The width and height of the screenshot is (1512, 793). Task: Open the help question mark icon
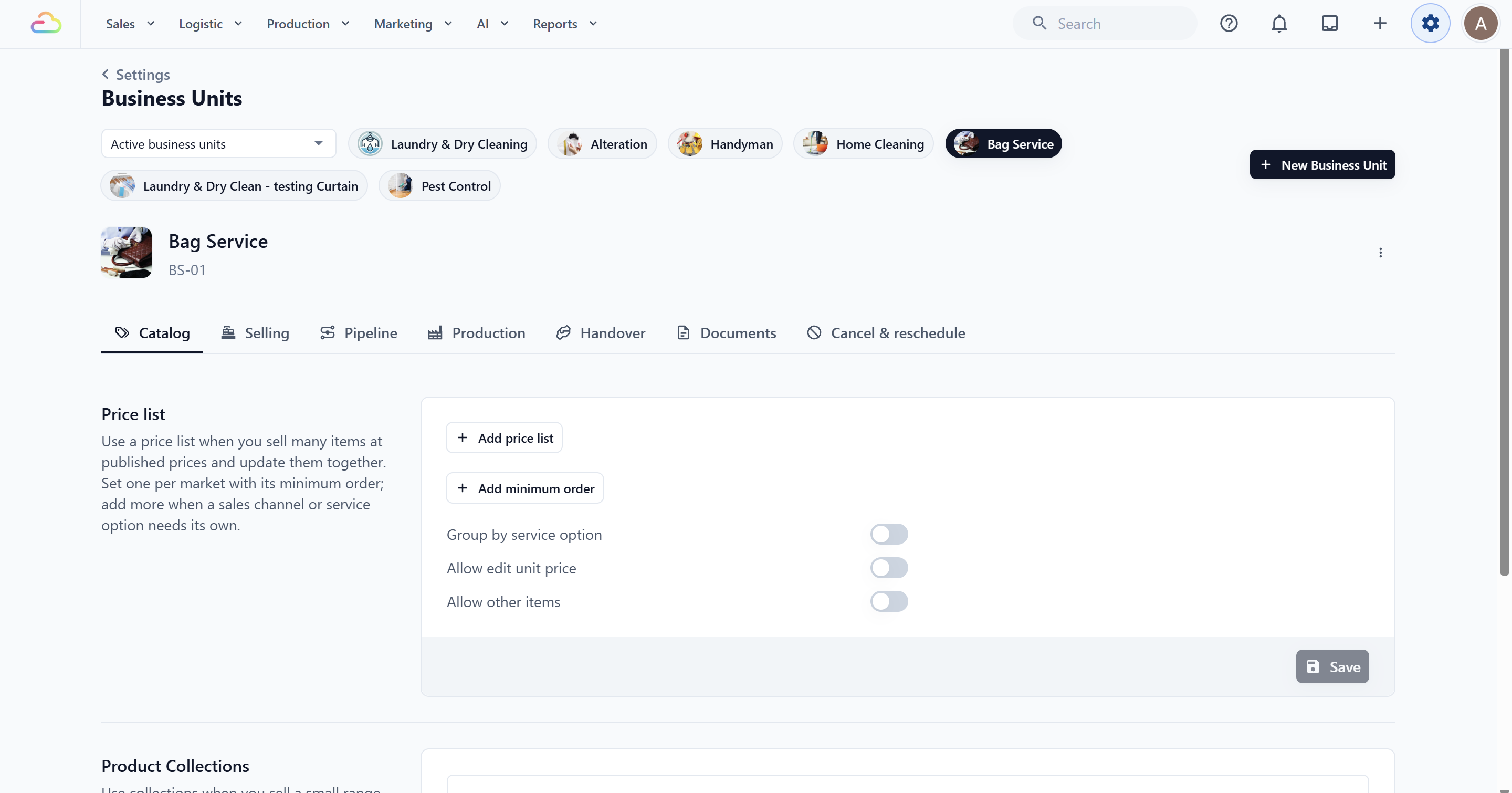tap(1228, 24)
